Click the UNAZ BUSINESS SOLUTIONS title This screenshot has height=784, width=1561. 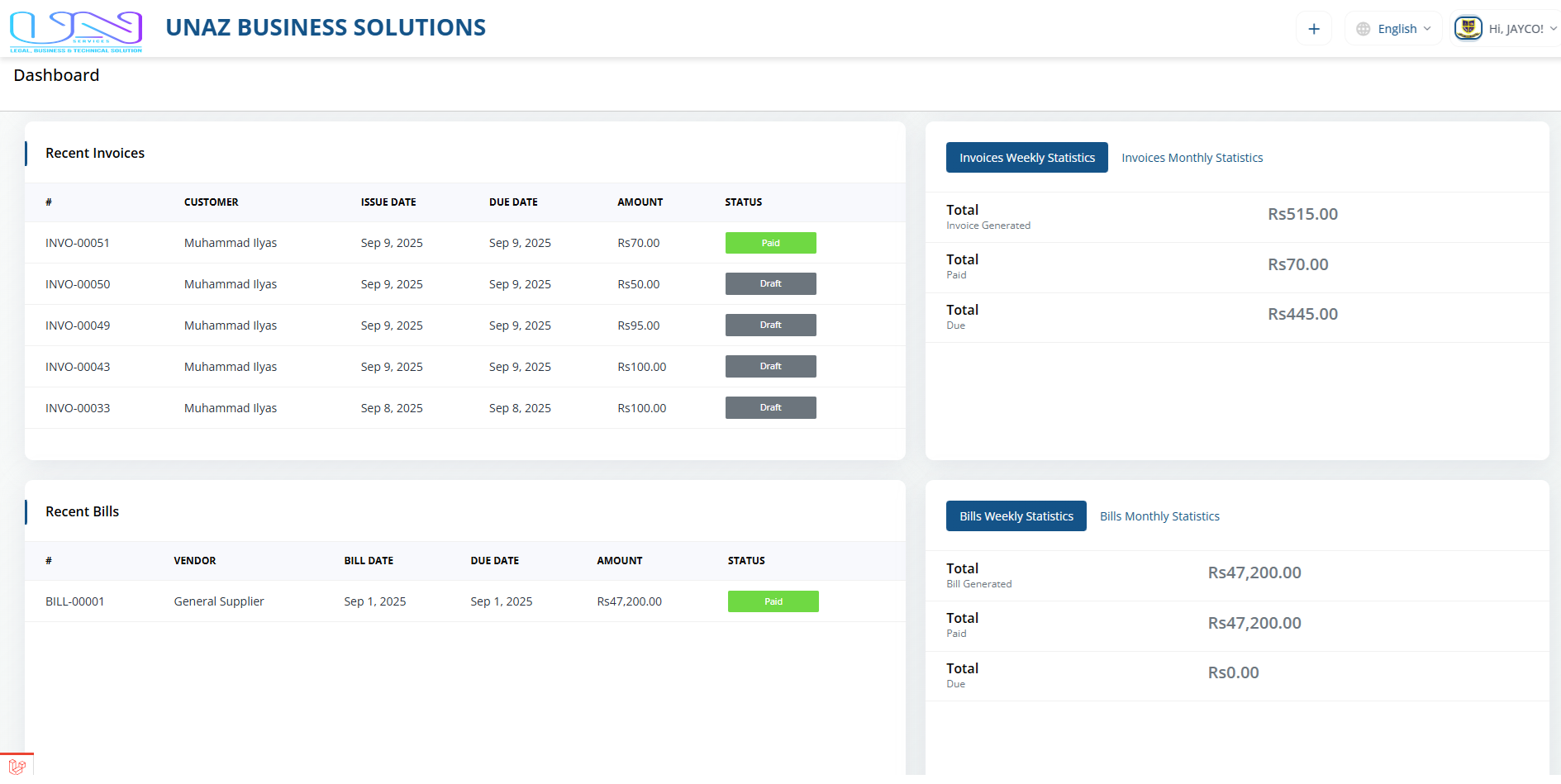[x=326, y=28]
